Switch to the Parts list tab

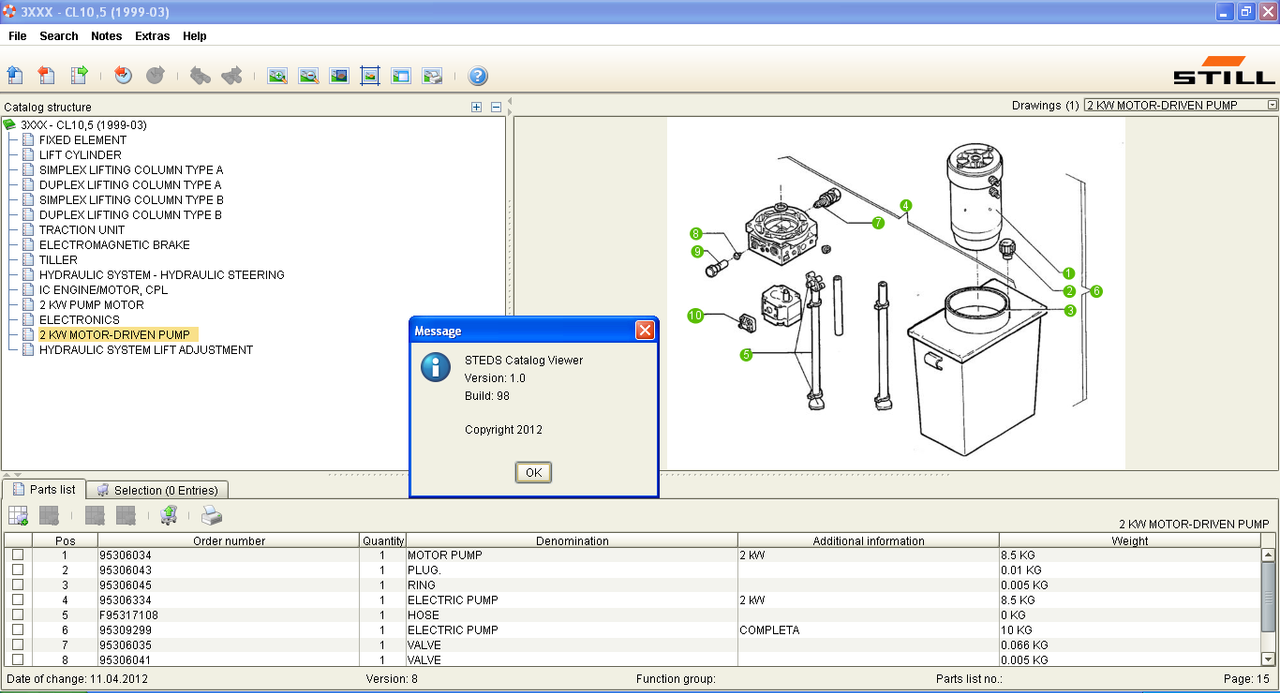43,489
